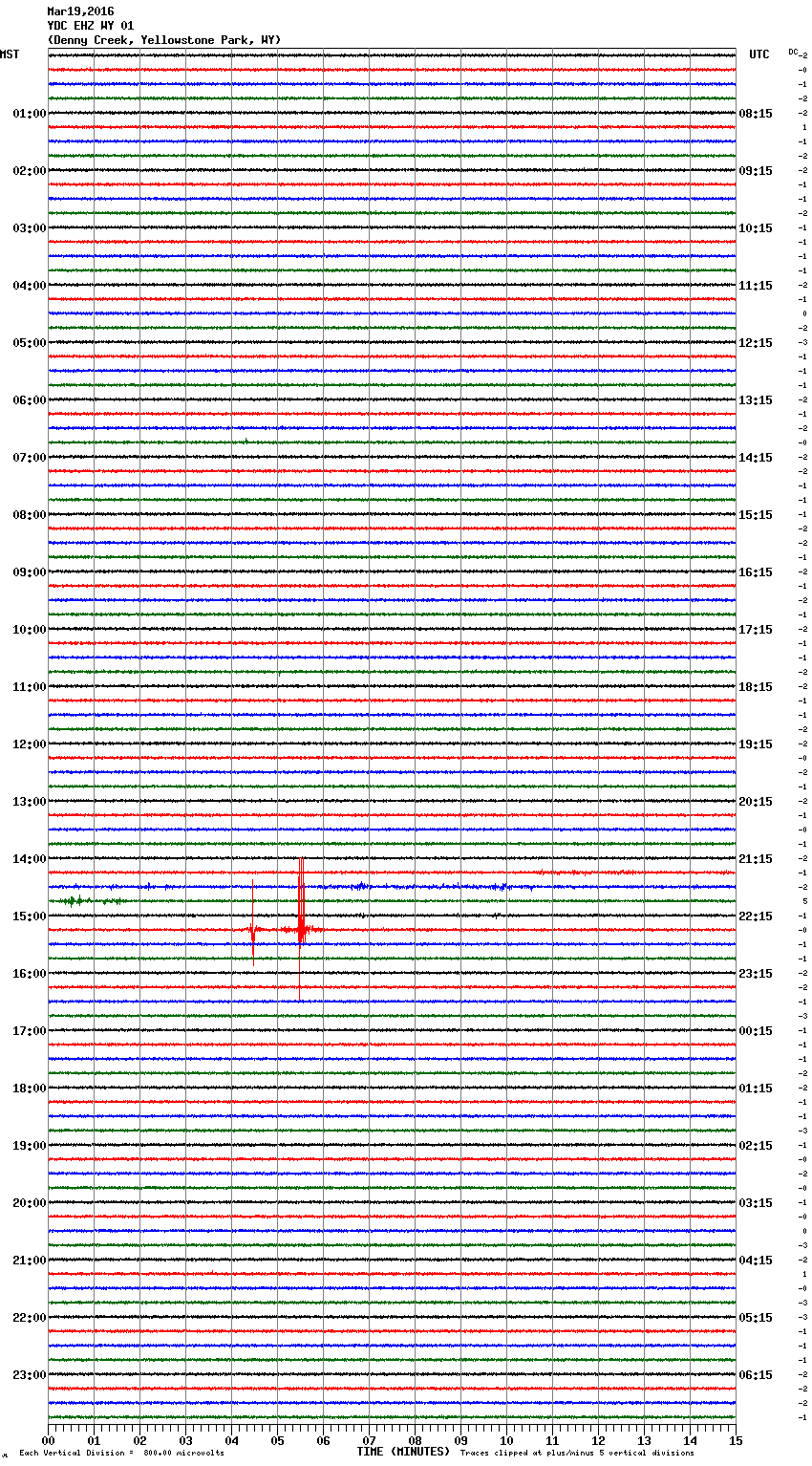Click the 15 minute tick on bottom axis
812x1466 pixels.
[x=736, y=1440]
